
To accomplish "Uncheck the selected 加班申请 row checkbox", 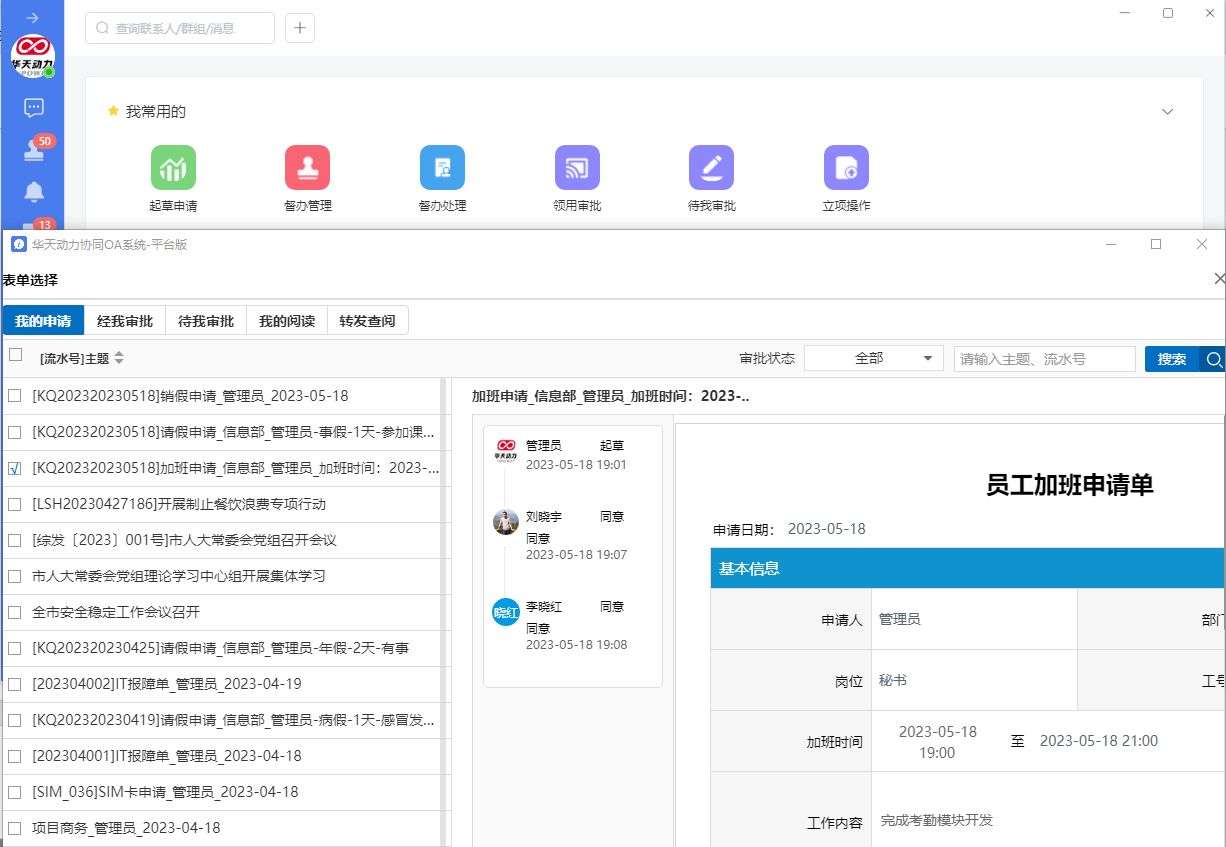I will (14, 468).
